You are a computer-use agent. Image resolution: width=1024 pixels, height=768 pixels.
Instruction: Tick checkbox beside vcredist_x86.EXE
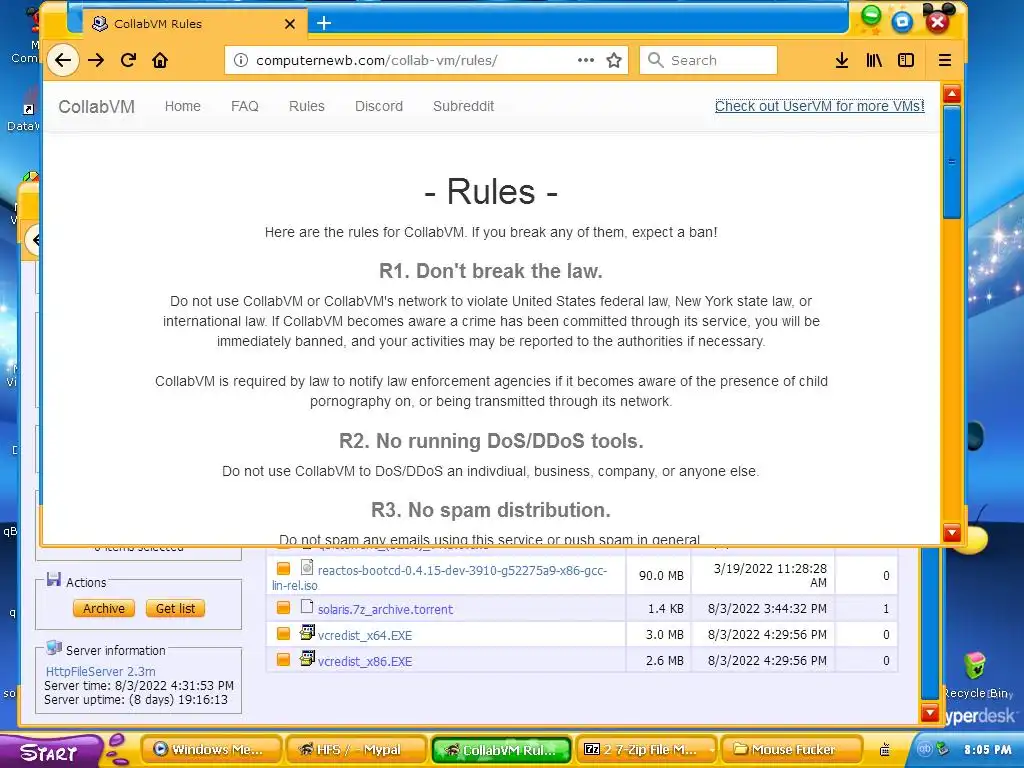pyautogui.click(x=283, y=660)
